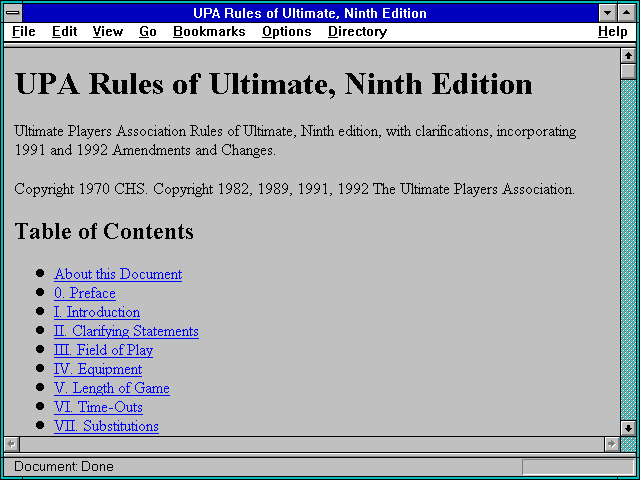640x480 pixels.
Task: Click the vertical scrollbar down arrow
Action: 628,428
